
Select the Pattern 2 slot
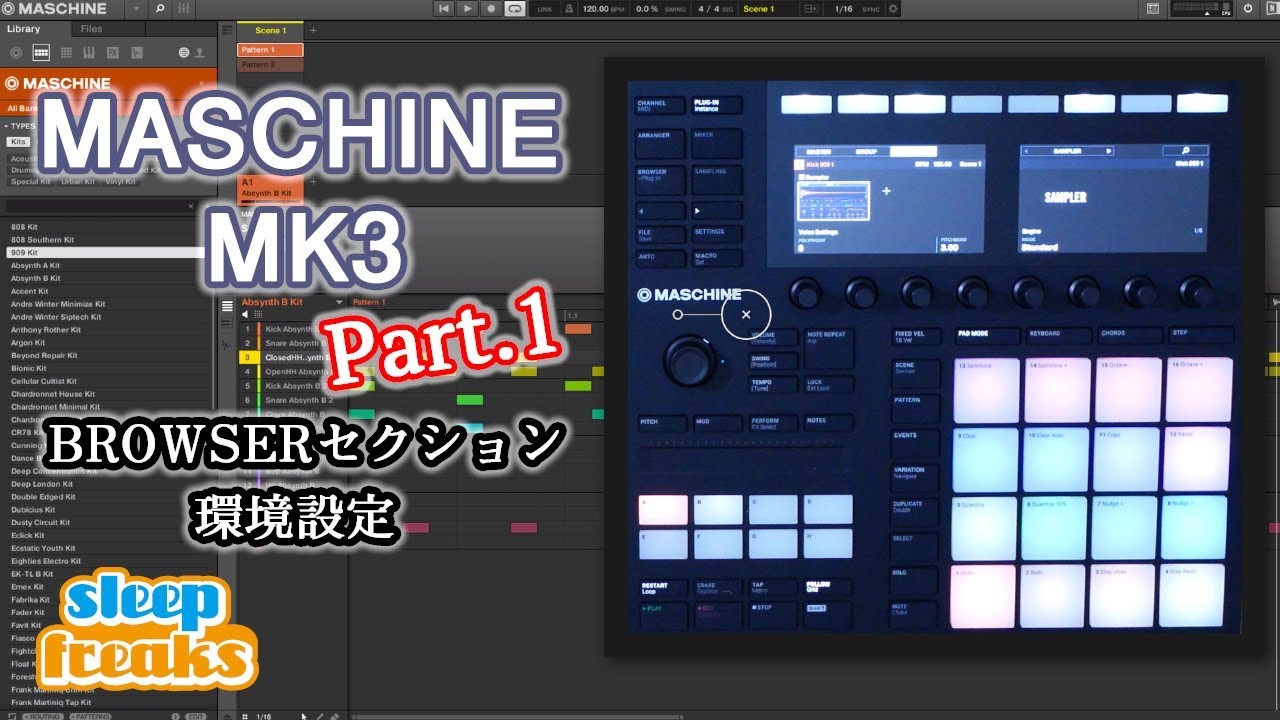pos(270,64)
